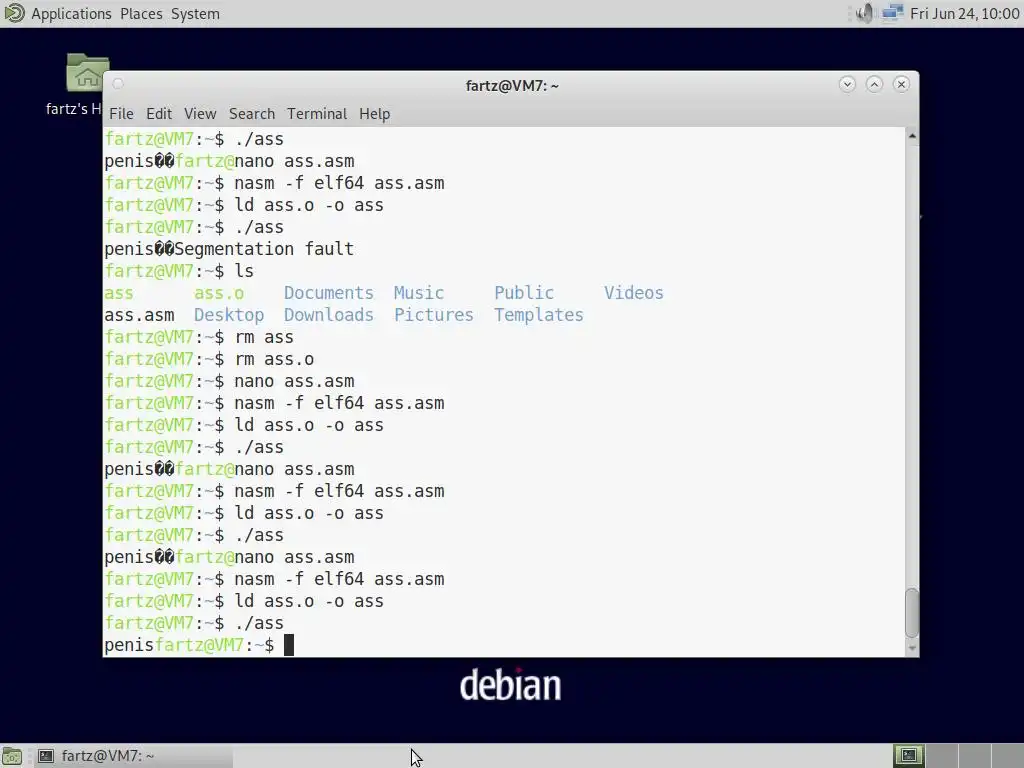Switch to the second workspace in switcher

[x=941, y=756]
